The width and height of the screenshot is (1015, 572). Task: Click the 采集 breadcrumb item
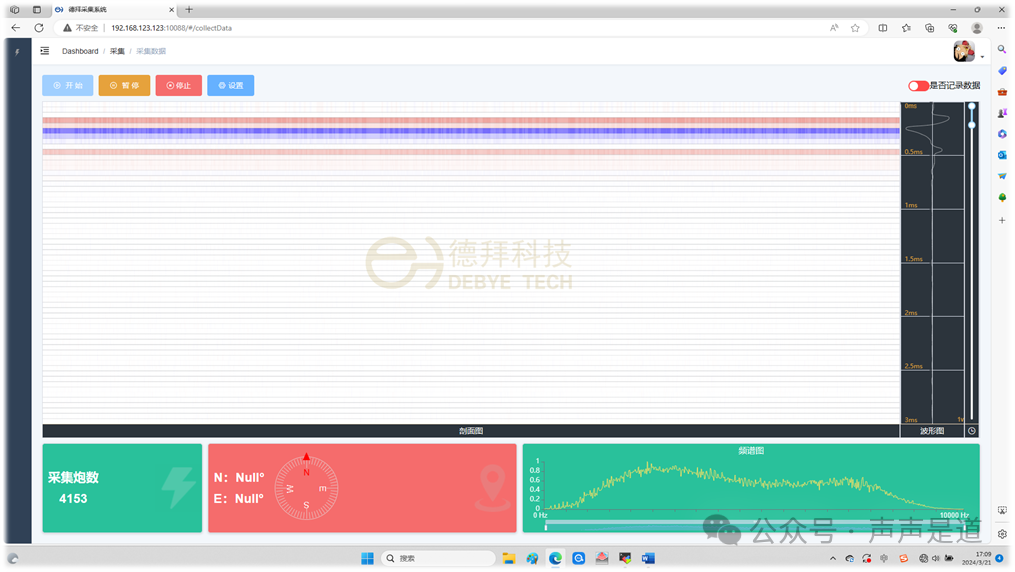[117, 51]
